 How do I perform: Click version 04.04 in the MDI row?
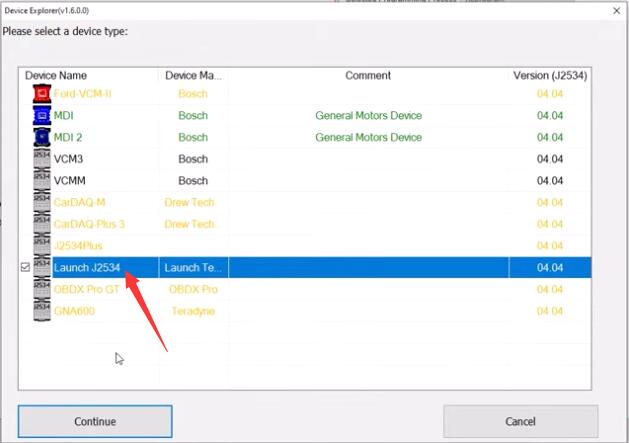click(x=550, y=116)
